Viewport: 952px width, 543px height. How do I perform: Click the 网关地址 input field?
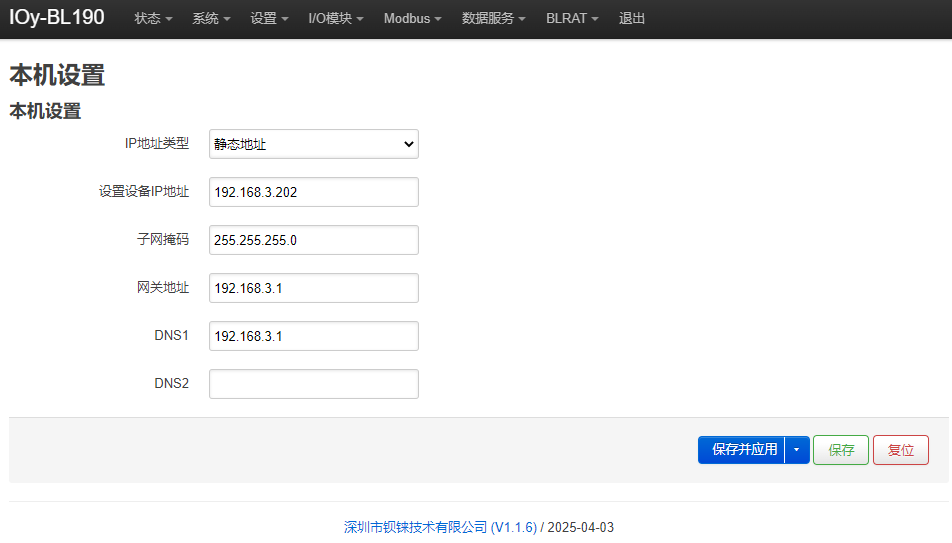[314, 288]
